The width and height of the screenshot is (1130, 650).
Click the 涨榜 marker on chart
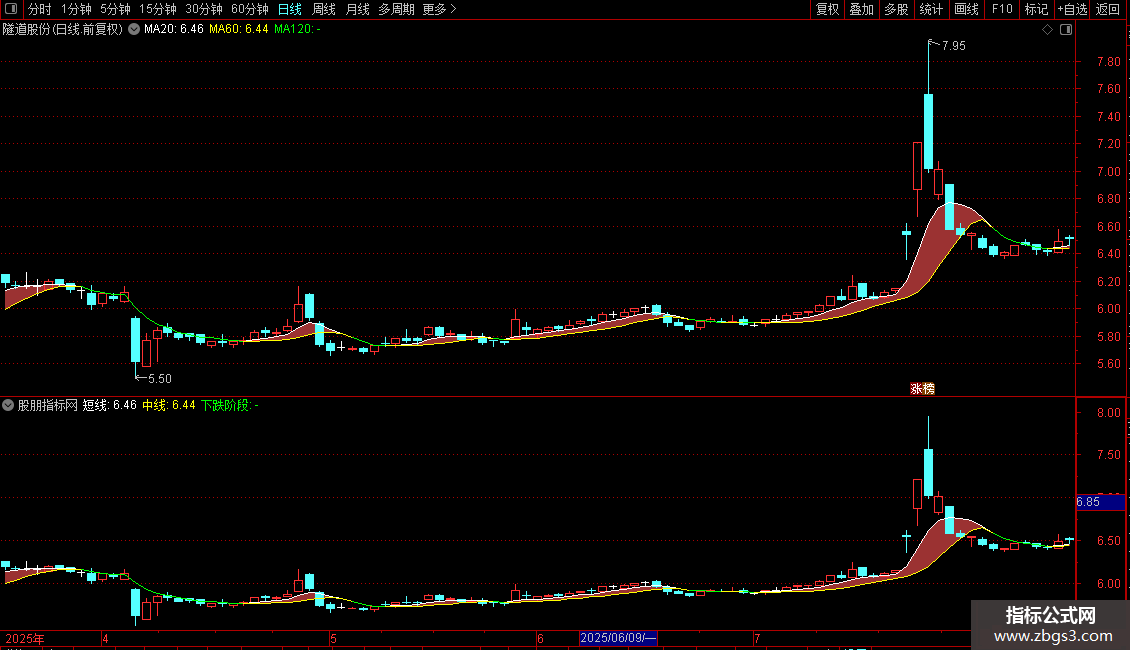[922, 388]
